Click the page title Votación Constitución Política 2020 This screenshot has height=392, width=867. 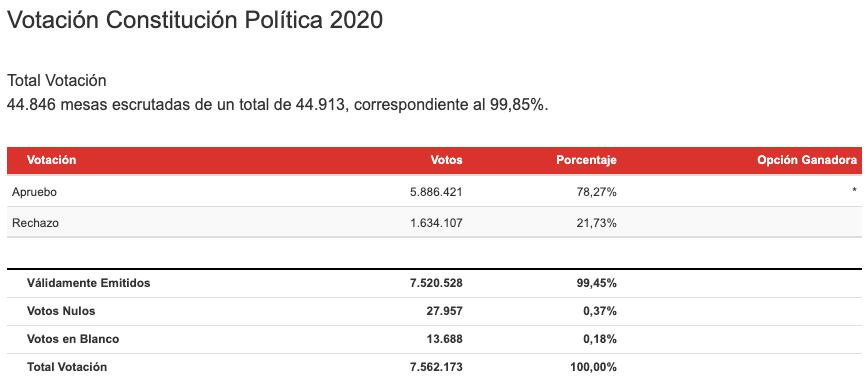pyautogui.click(x=195, y=20)
